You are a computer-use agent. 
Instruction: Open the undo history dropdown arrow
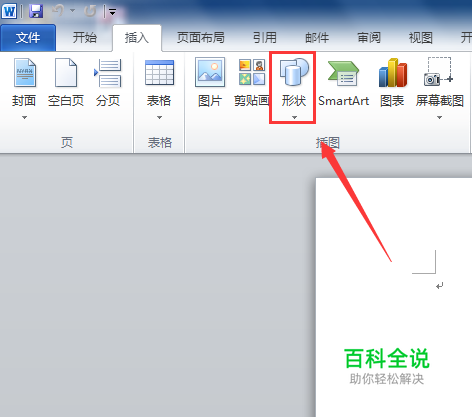click(x=72, y=11)
